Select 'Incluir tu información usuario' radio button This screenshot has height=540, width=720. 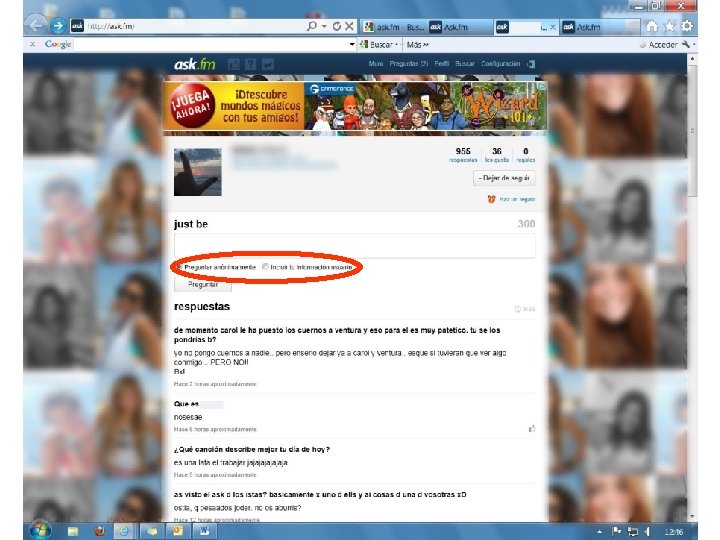click(265, 266)
